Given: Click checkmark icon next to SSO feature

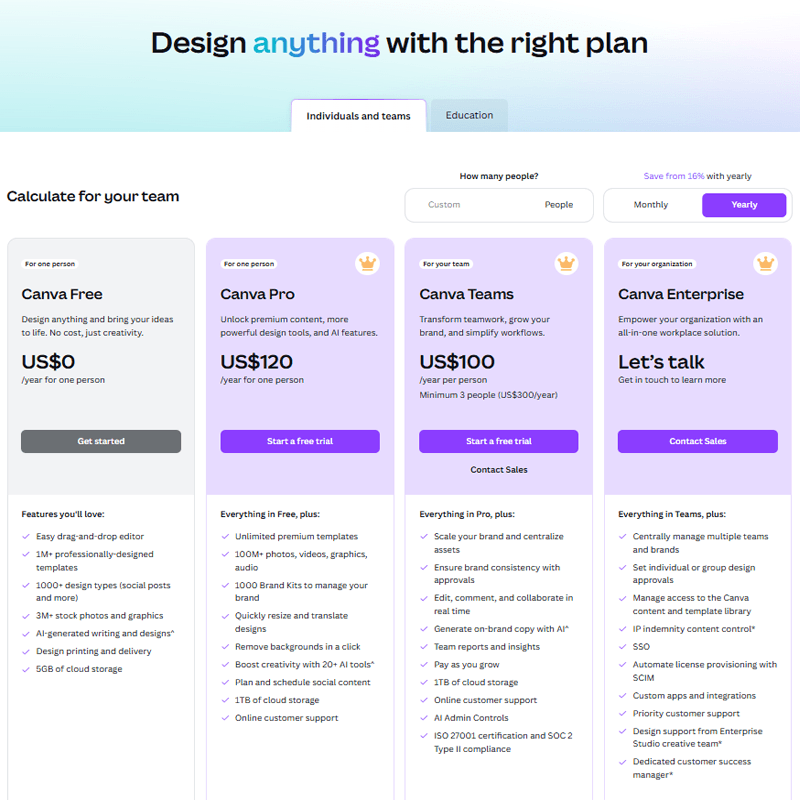Looking at the screenshot, I should click(623, 647).
